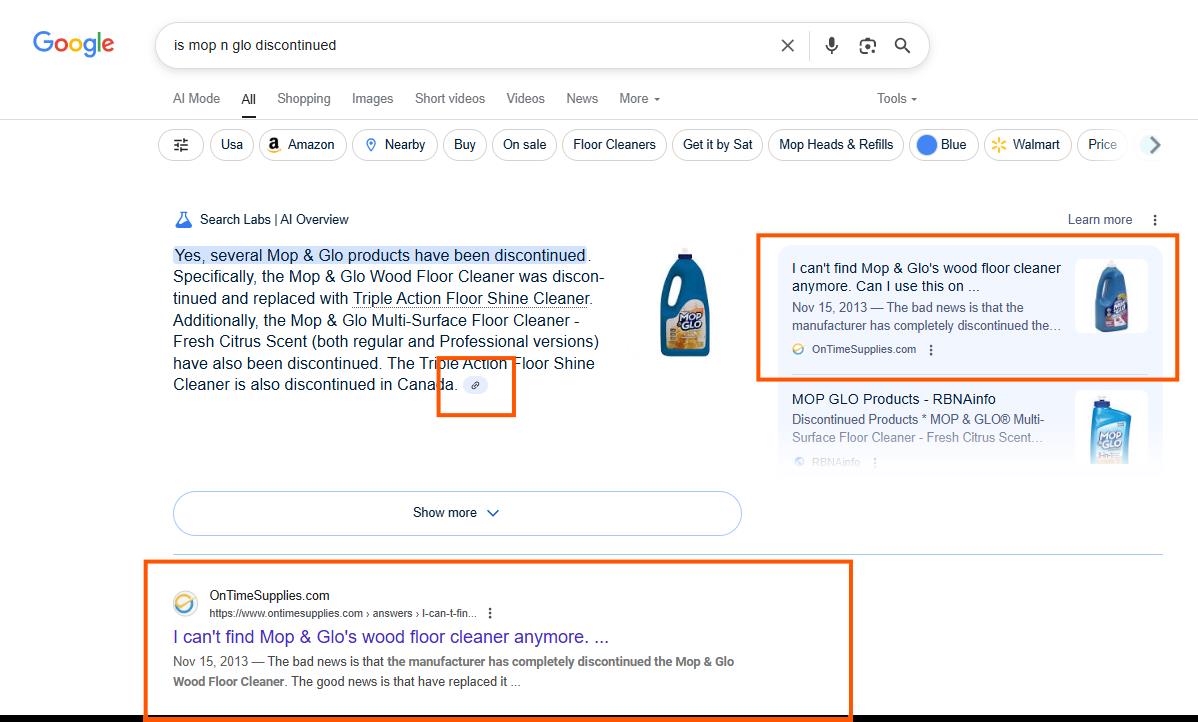Open options menu for OnTimeSupplies.com source card
This screenshot has height=722, width=1198.
(931, 350)
